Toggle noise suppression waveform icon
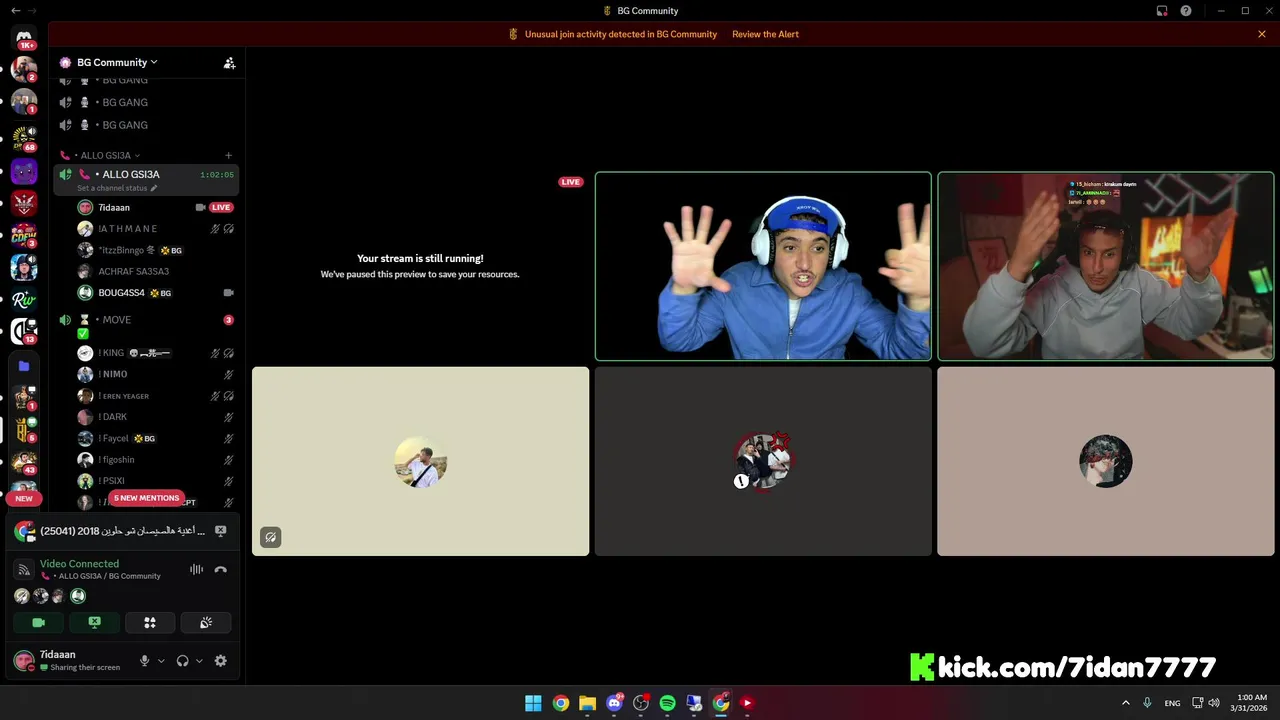The height and width of the screenshot is (720, 1280). pos(196,569)
